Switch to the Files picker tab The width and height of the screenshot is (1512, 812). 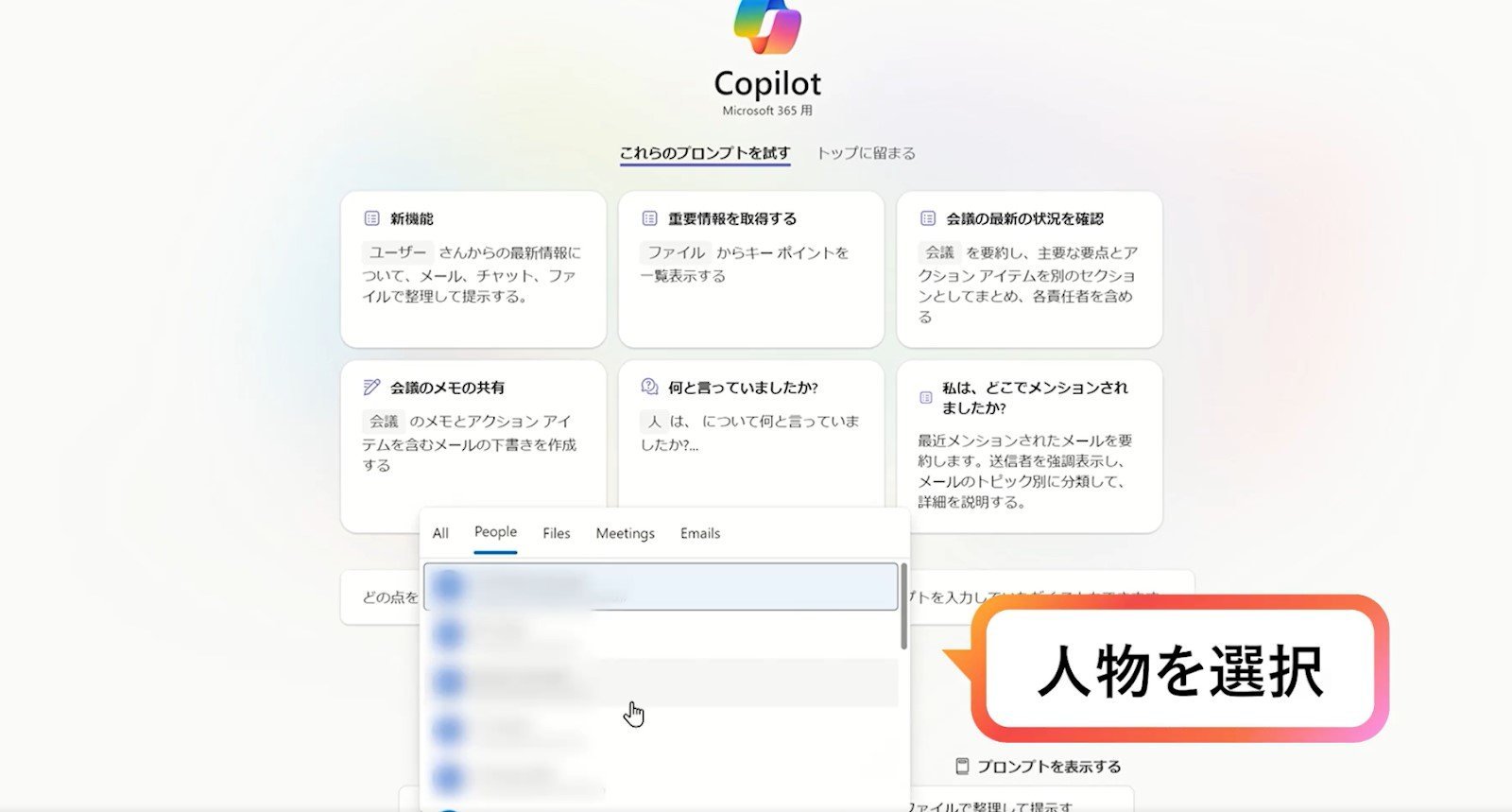(557, 533)
